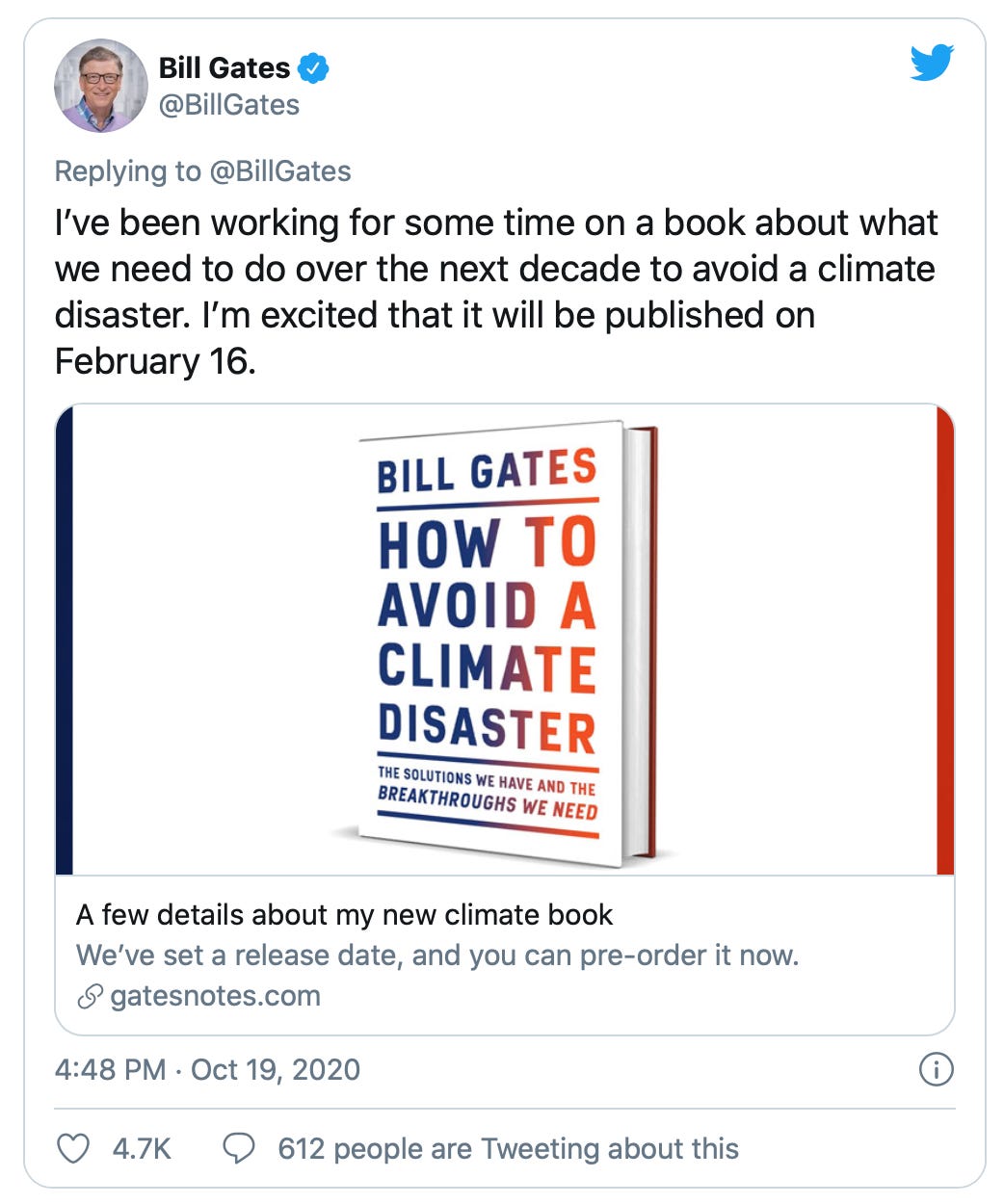Click the gatesnotes.com domain link
Image resolution: width=1004 pixels, height=1204 pixels.
click(215, 996)
